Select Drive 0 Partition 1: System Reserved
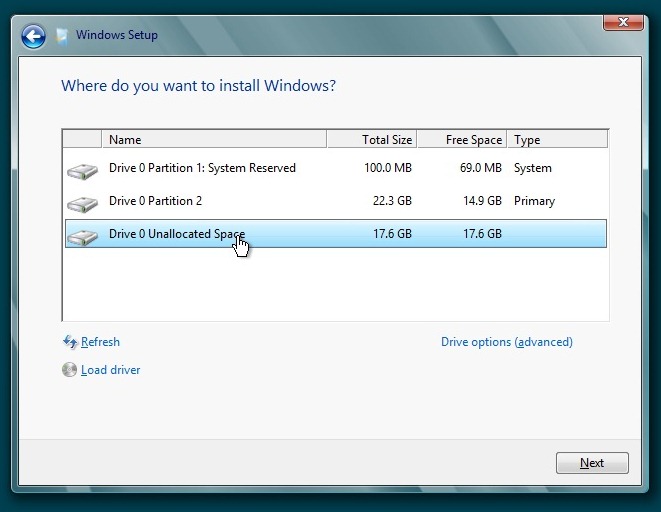The image size is (661, 512). coord(336,168)
